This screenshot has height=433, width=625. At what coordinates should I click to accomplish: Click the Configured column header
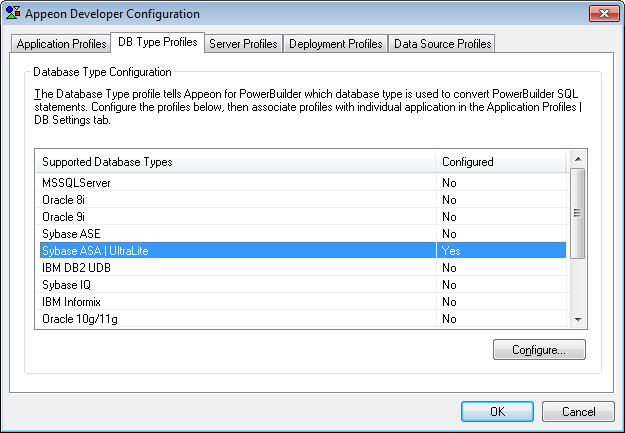point(501,162)
